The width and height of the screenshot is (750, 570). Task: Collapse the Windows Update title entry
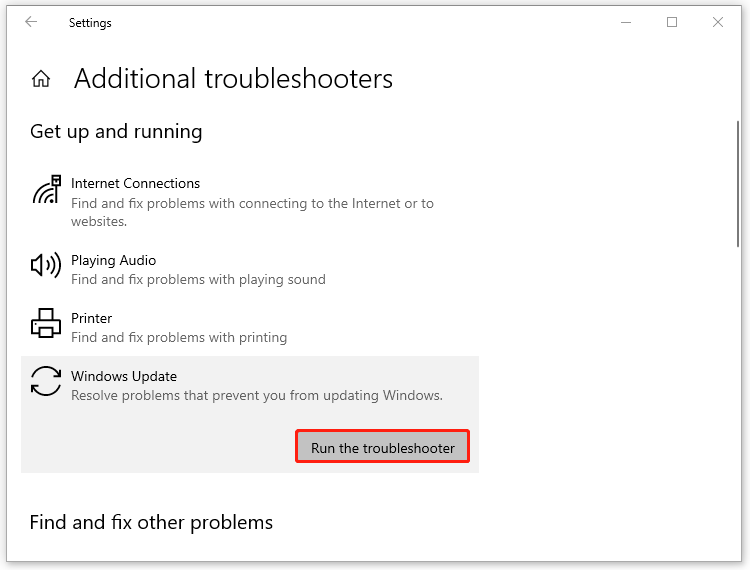pos(124,376)
